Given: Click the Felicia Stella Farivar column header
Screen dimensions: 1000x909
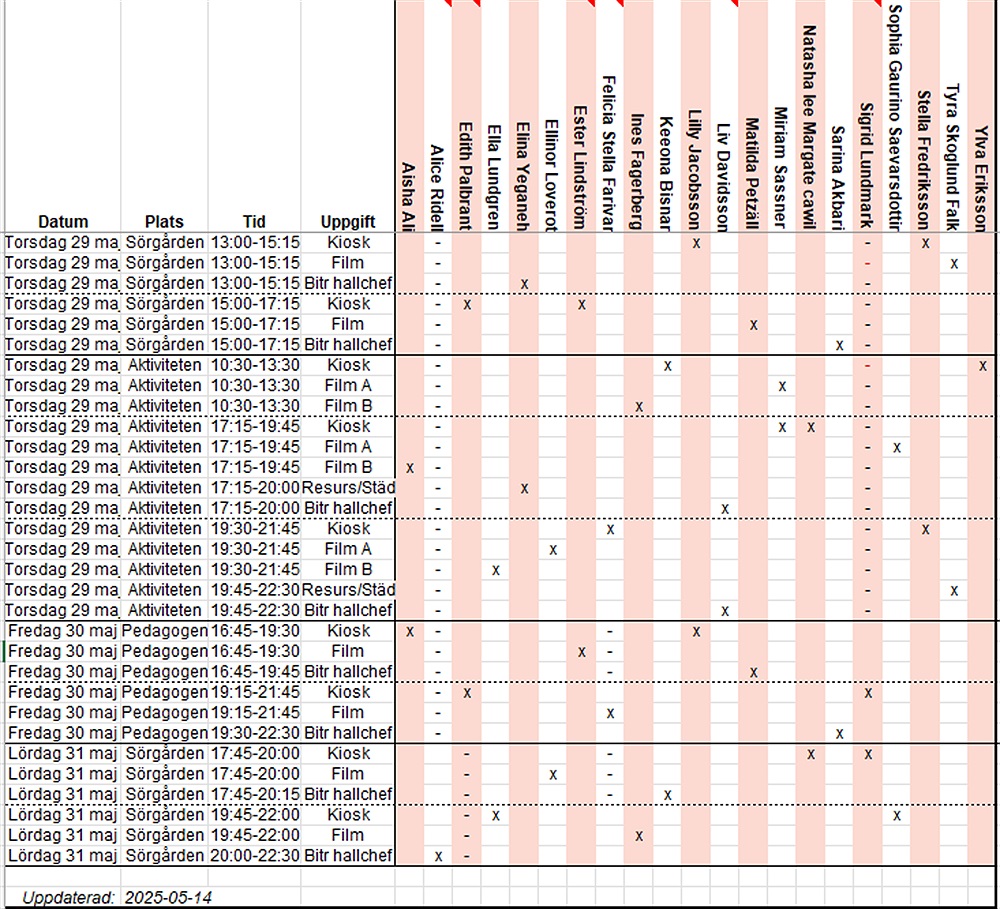Looking at the screenshot, I should (x=610, y=153).
